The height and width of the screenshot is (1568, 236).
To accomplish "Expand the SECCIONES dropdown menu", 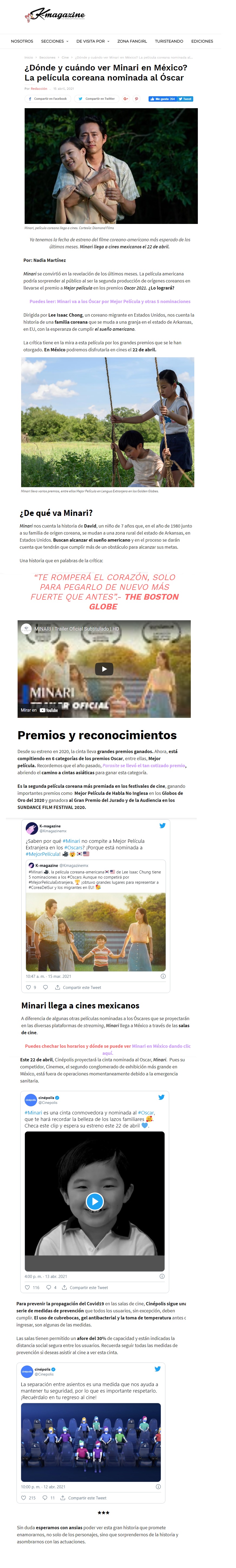I will coord(55,41).
